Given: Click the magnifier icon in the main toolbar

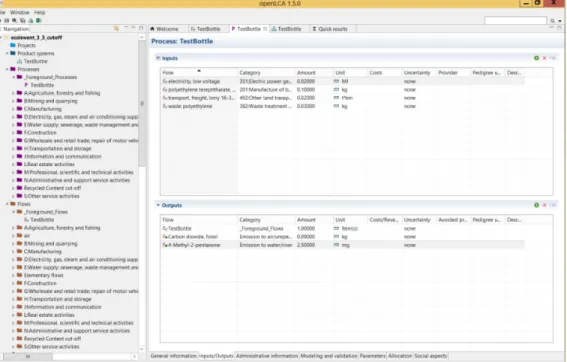Looking at the screenshot, I should tap(14, 21).
